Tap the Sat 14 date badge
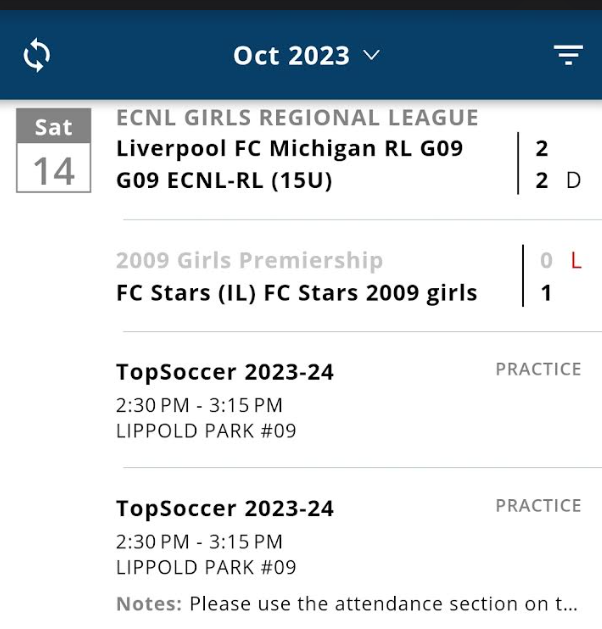 pyautogui.click(x=54, y=150)
